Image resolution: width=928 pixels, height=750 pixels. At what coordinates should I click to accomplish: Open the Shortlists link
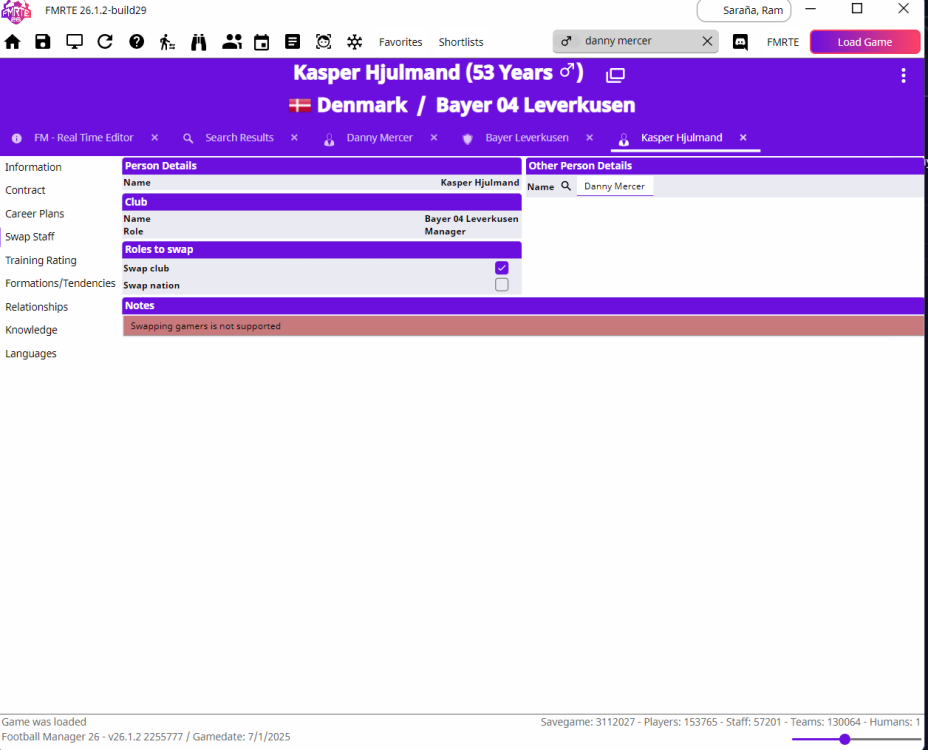[x=461, y=42]
